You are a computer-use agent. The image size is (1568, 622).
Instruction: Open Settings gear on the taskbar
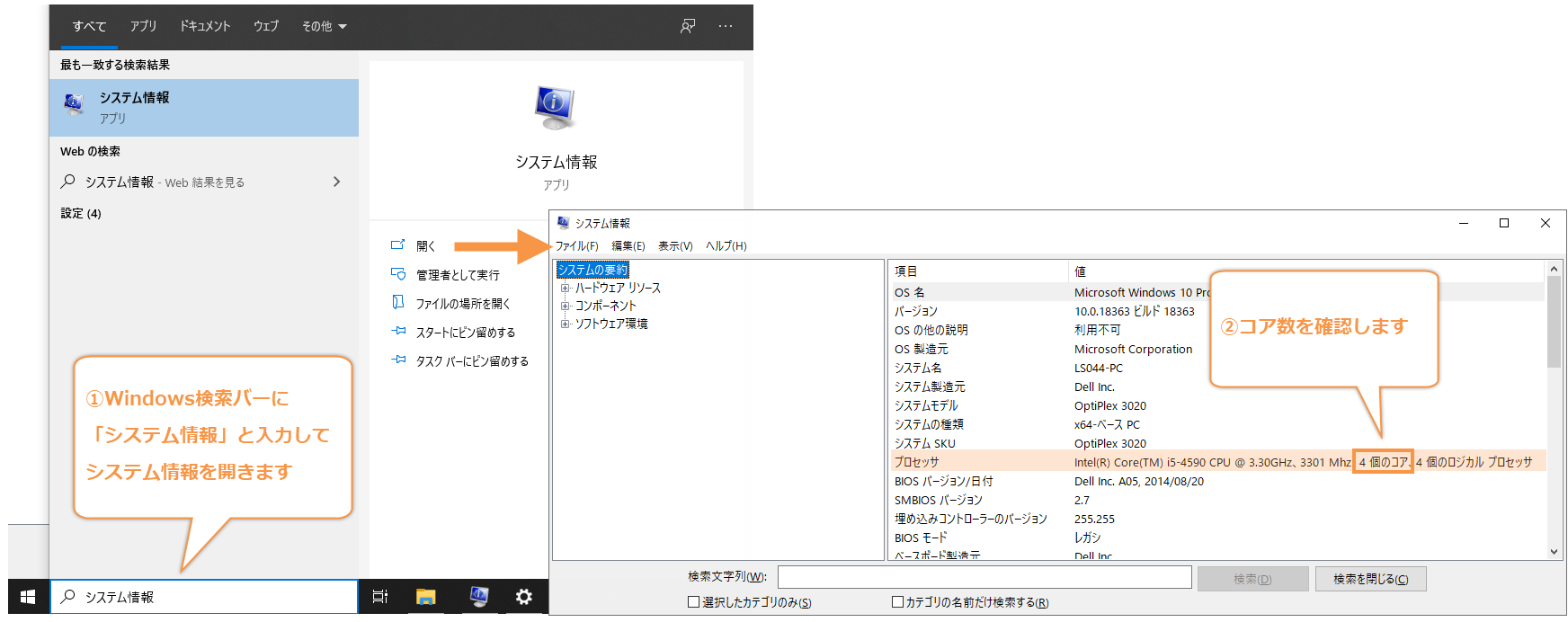click(524, 597)
